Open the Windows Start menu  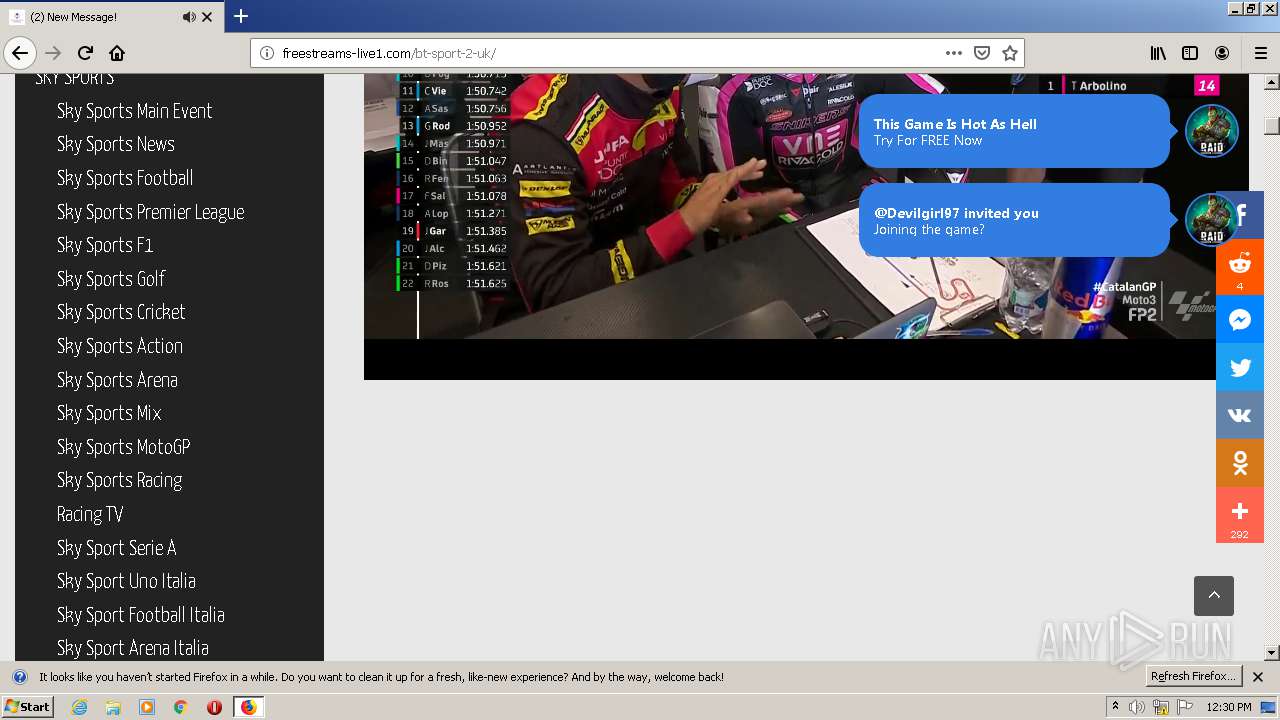27,707
